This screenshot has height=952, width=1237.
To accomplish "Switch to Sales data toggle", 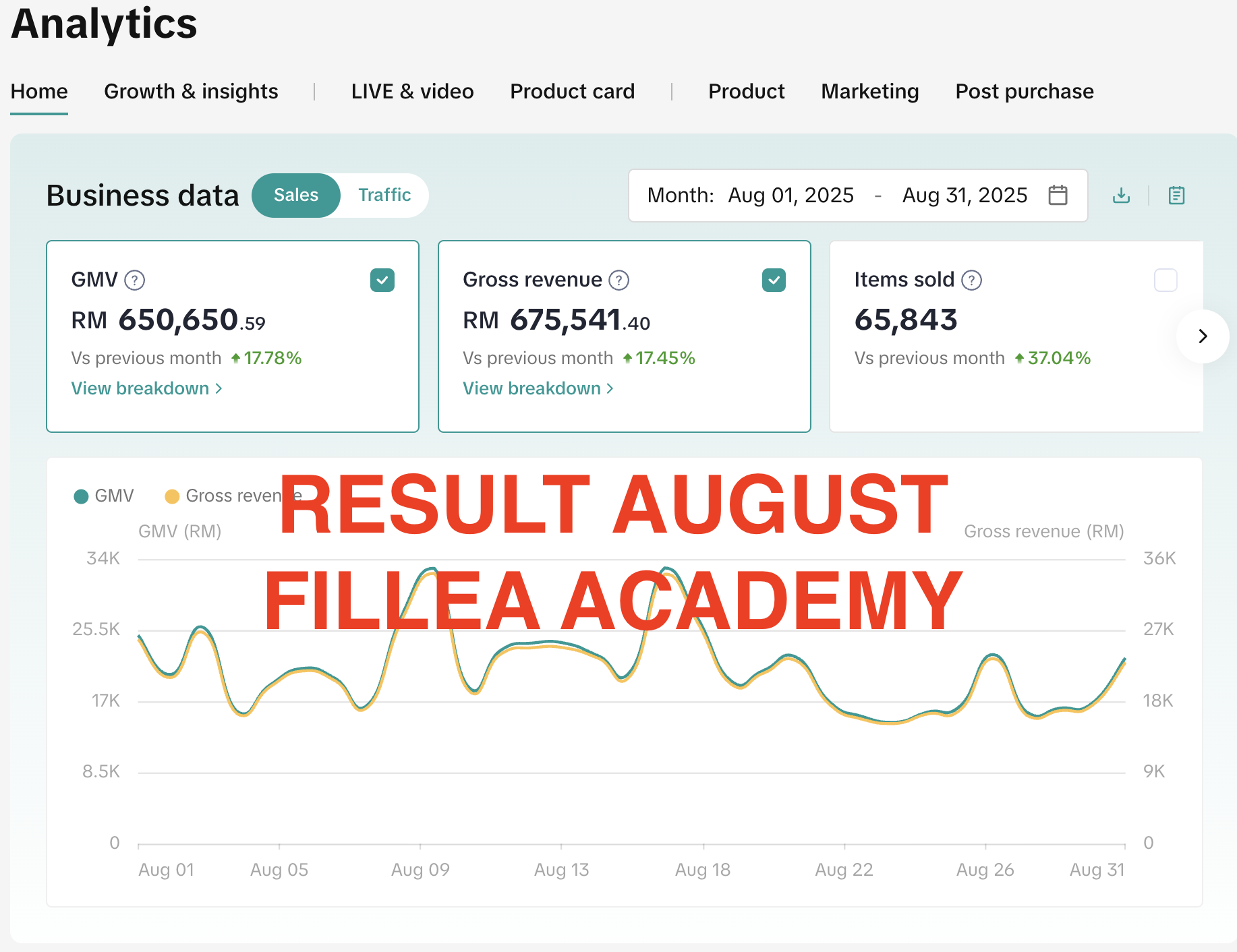I will pyautogui.click(x=296, y=195).
